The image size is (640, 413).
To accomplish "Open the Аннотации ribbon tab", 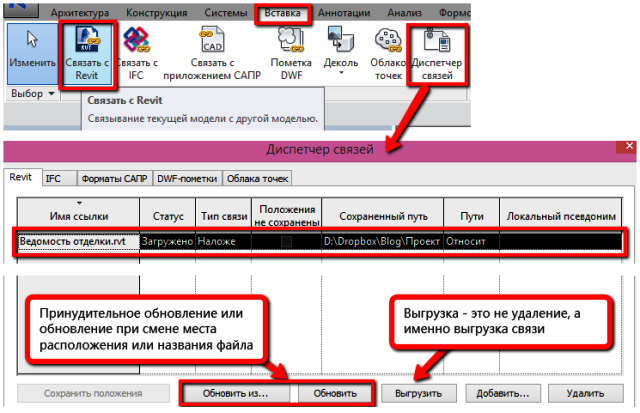I will [x=344, y=13].
